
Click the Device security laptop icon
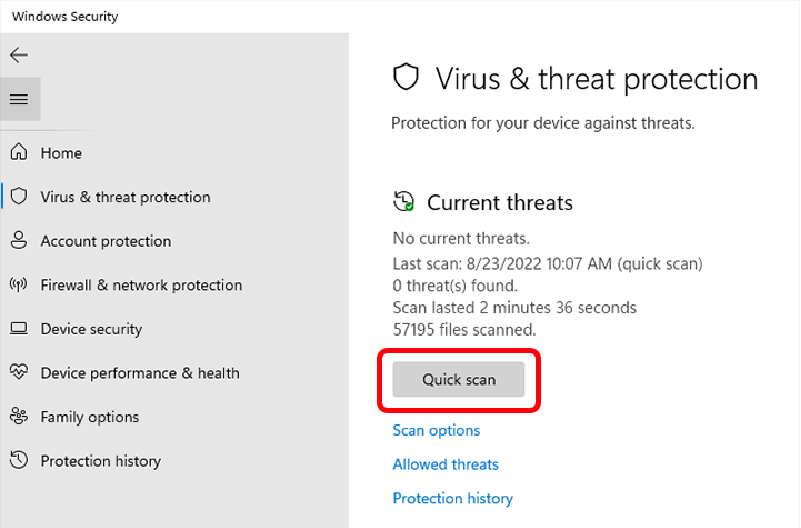[x=19, y=329]
